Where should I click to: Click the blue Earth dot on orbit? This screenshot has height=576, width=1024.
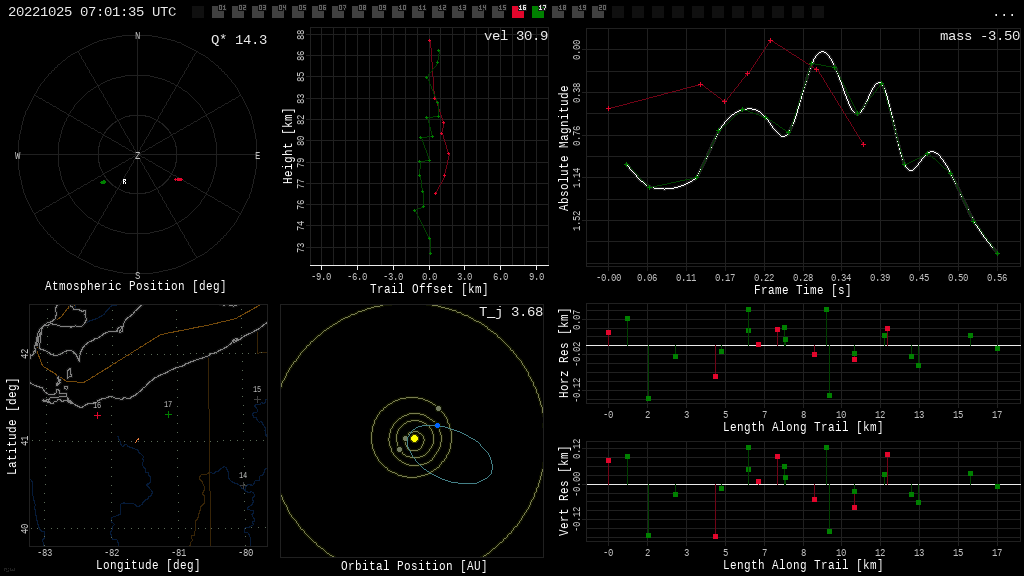(438, 425)
